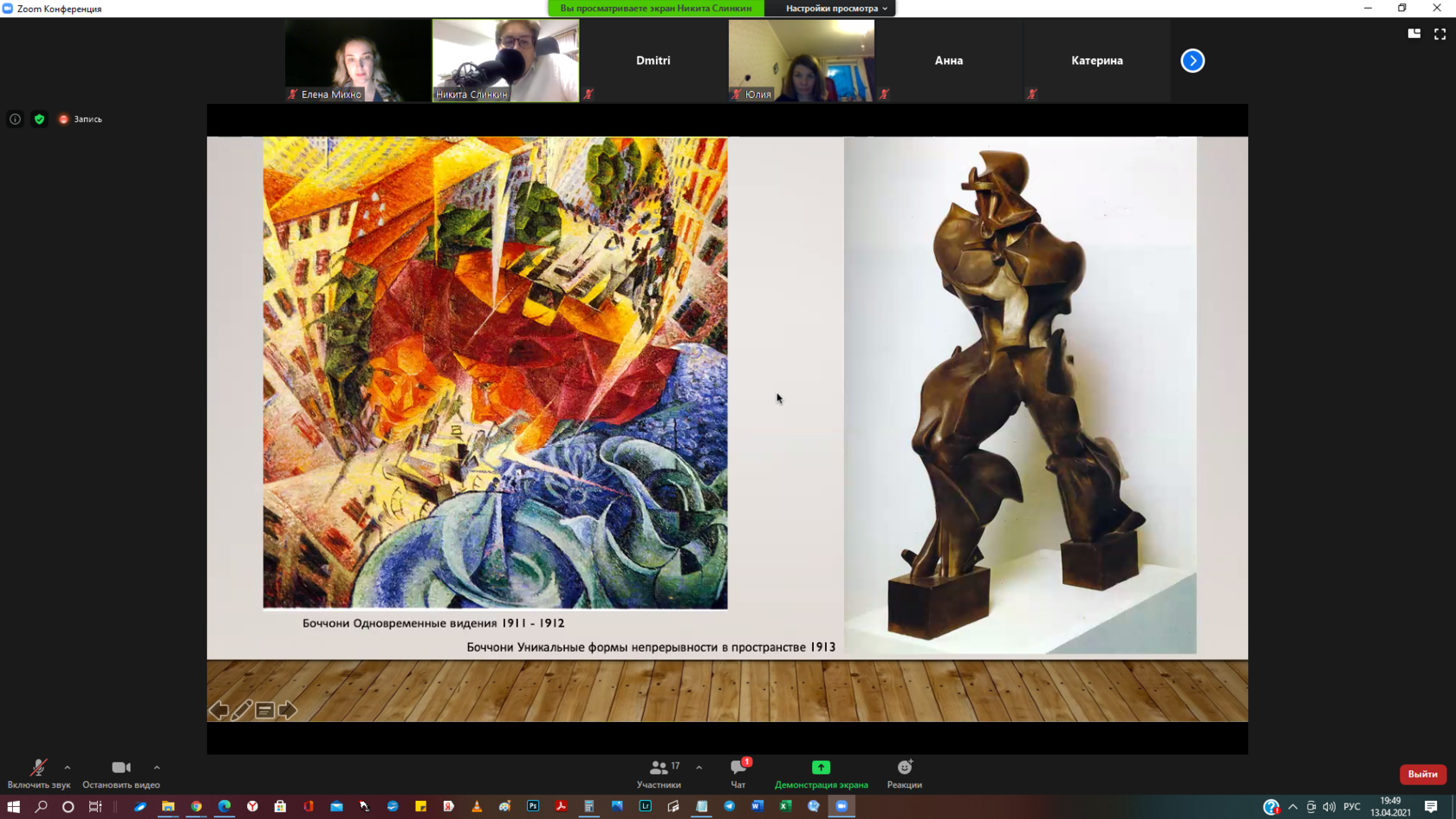
Task: Switch the video layout view
Action: tap(1414, 34)
